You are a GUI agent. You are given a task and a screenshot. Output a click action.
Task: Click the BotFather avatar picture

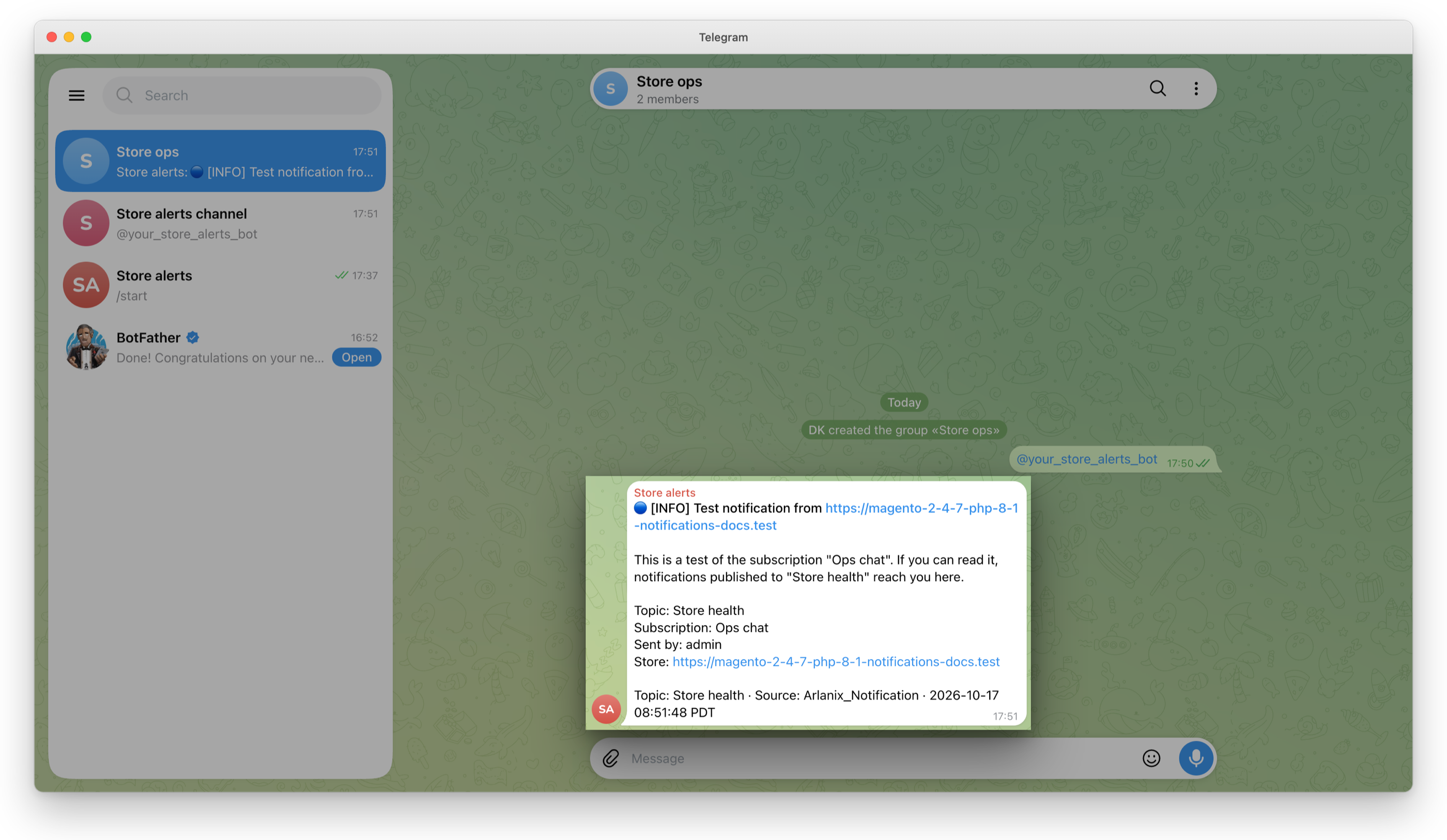click(86, 347)
